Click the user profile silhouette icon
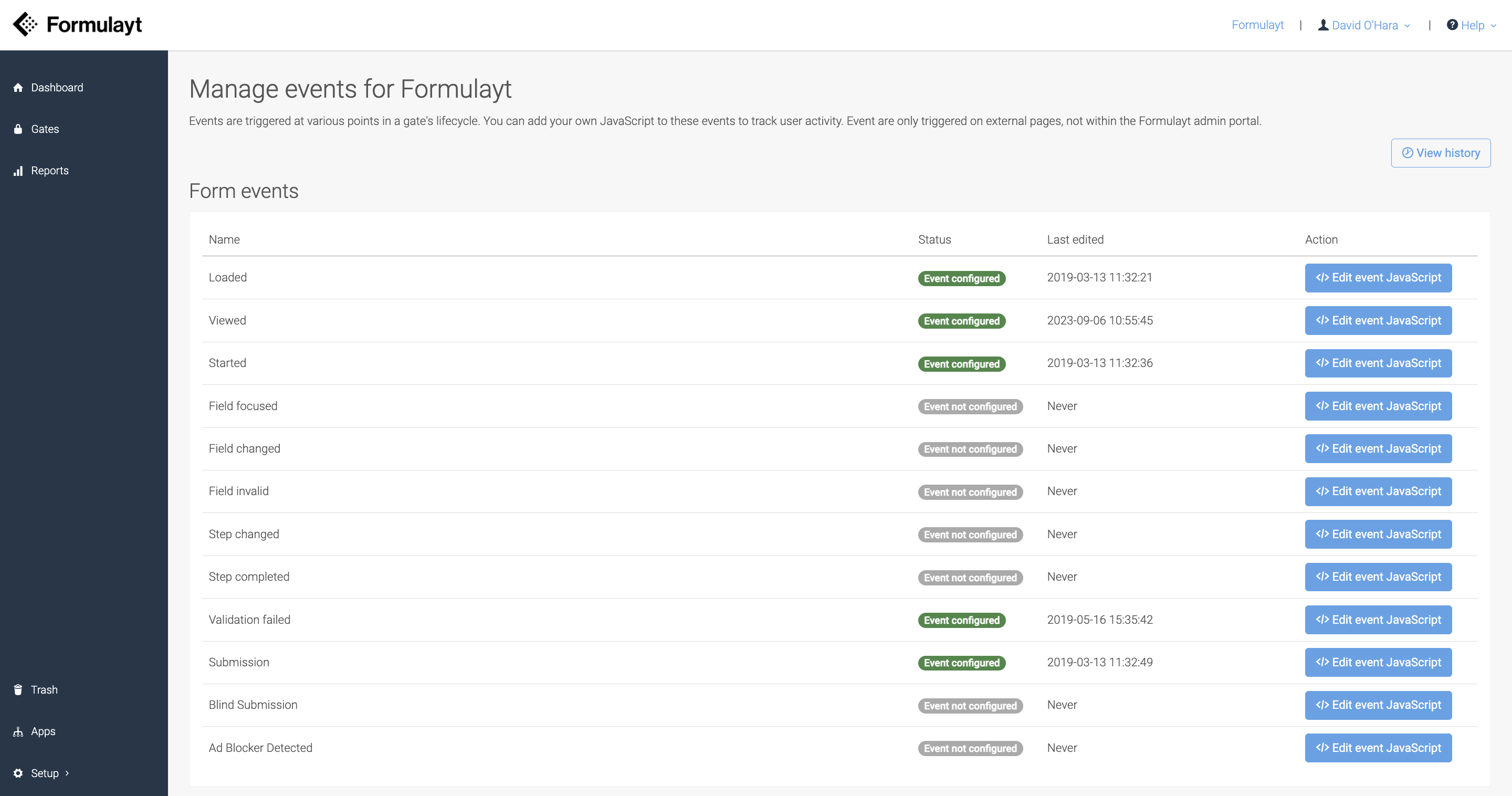 [1323, 25]
